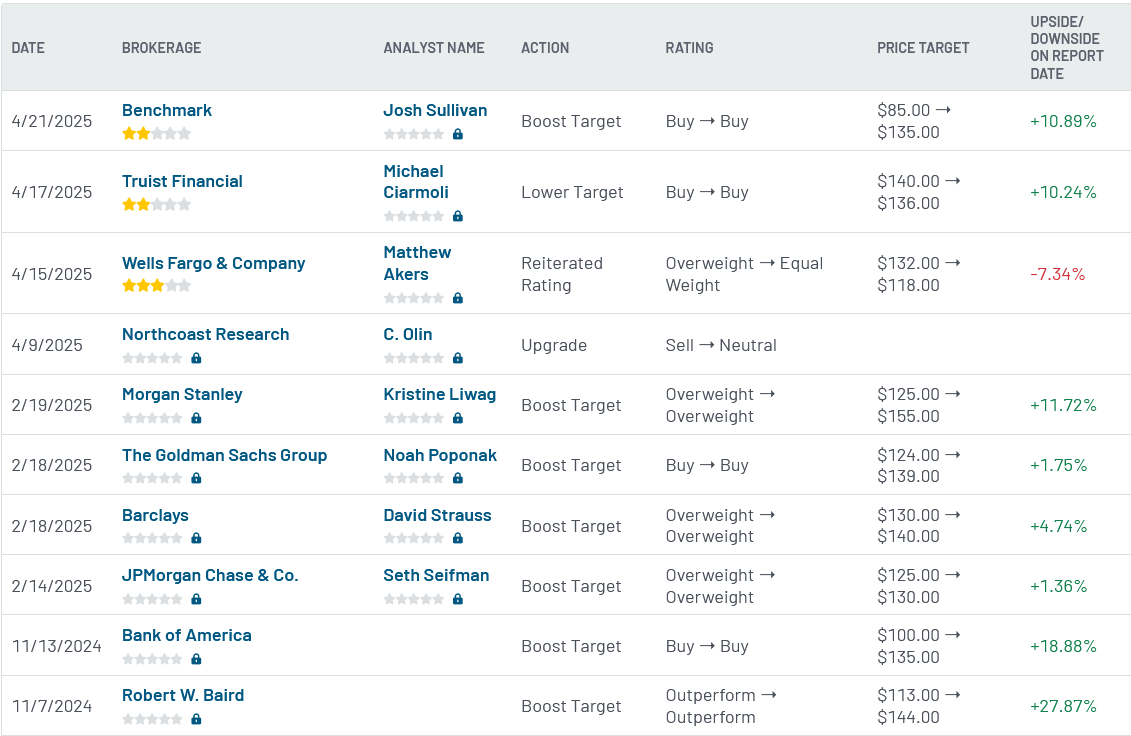Click the lock icon beside Josh Sullivan's rating
Screen dimensions: 1131x736
coord(457,134)
